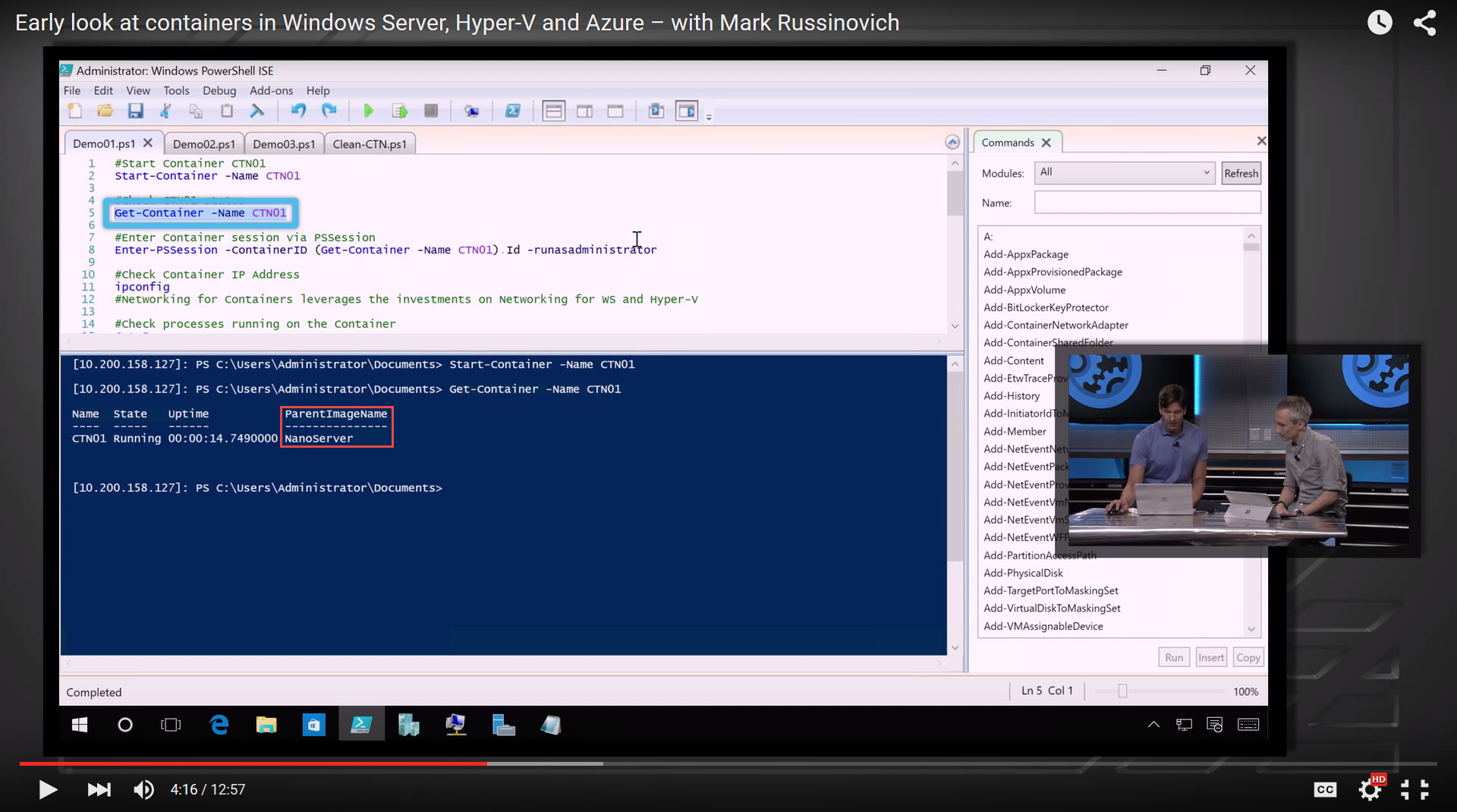This screenshot has width=1457, height=812.
Task: Open video settings gear with HD badge
Action: (x=1371, y=789)
